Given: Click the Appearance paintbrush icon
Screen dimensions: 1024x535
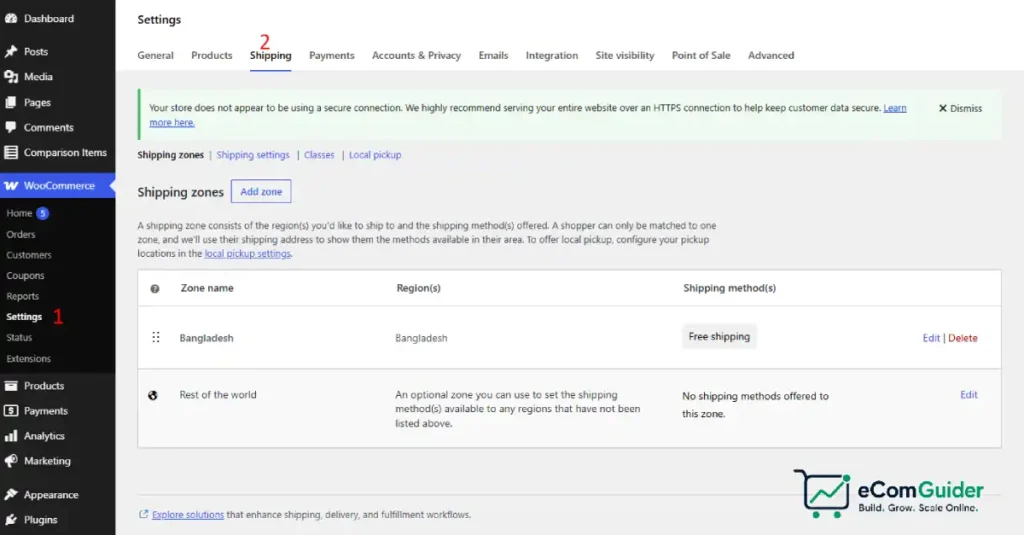Looking at the screenshot, I should coord(11,494).
